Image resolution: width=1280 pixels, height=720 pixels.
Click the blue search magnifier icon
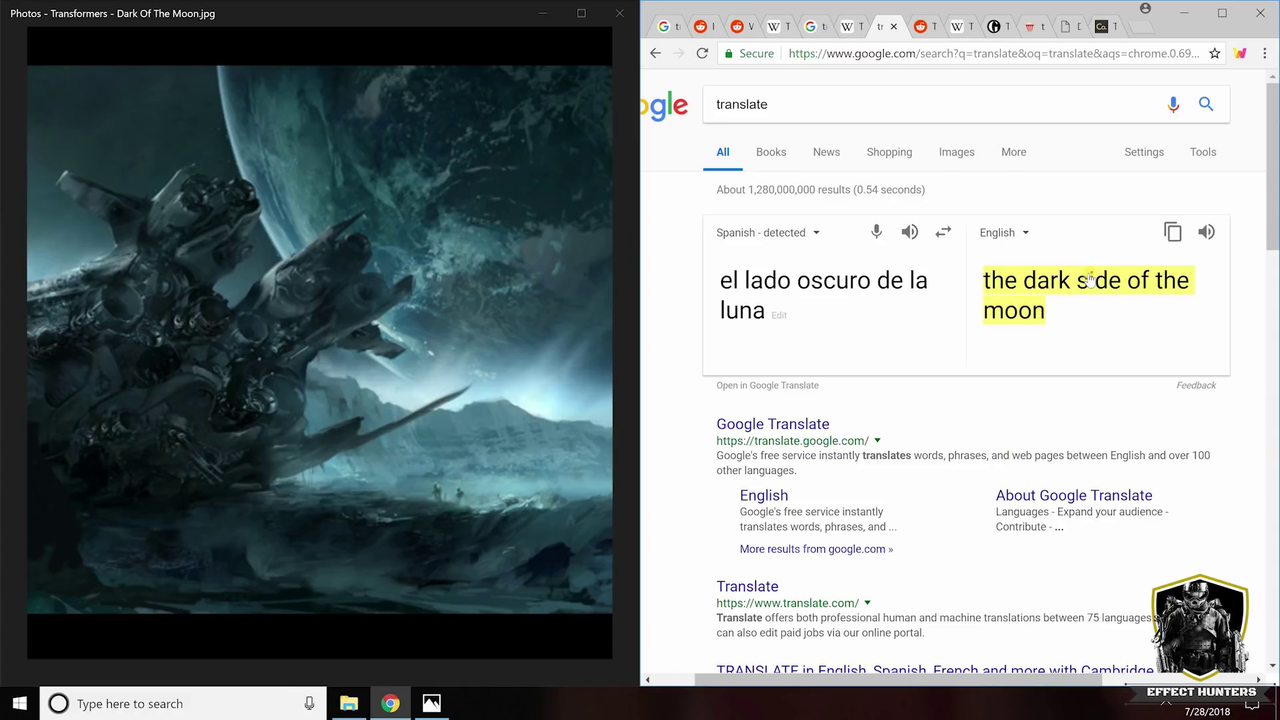point(1206,104)
